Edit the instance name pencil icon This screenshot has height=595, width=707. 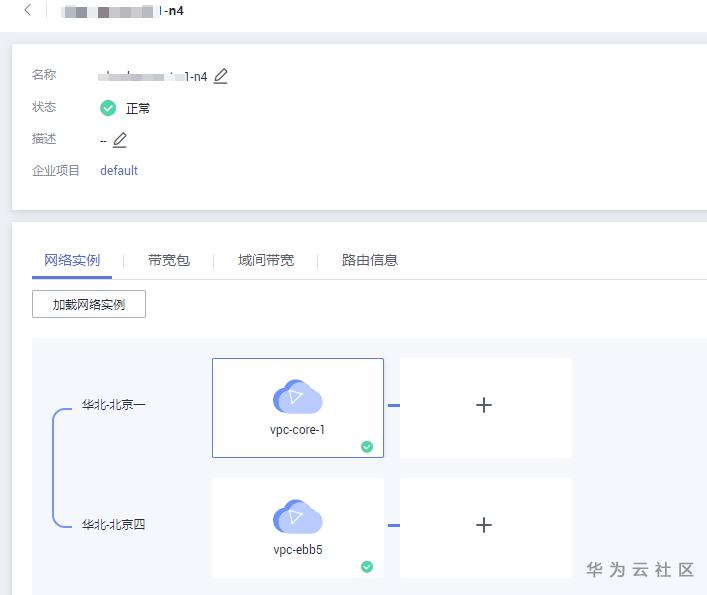point(221,76)
